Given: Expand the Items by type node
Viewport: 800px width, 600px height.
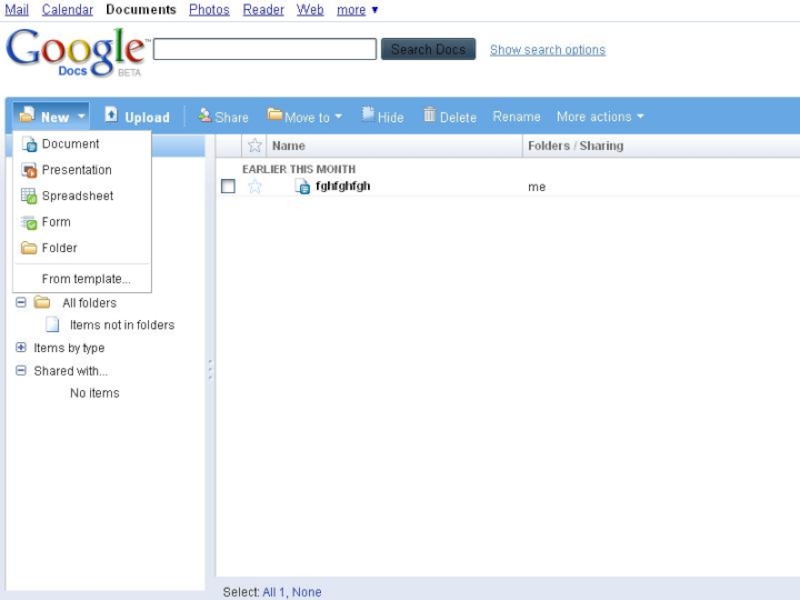Looking at the screenshot, I should (x=21, y=347).
